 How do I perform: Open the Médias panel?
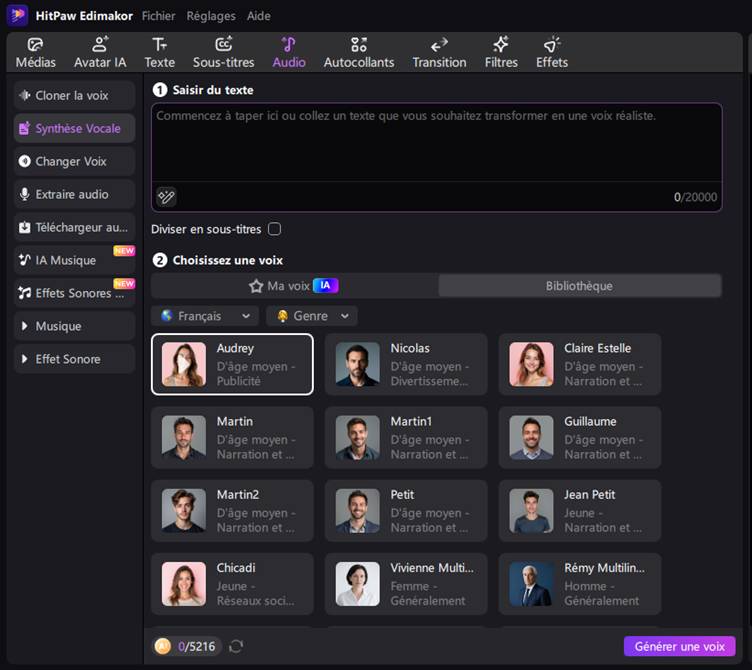tap(35, 53)
